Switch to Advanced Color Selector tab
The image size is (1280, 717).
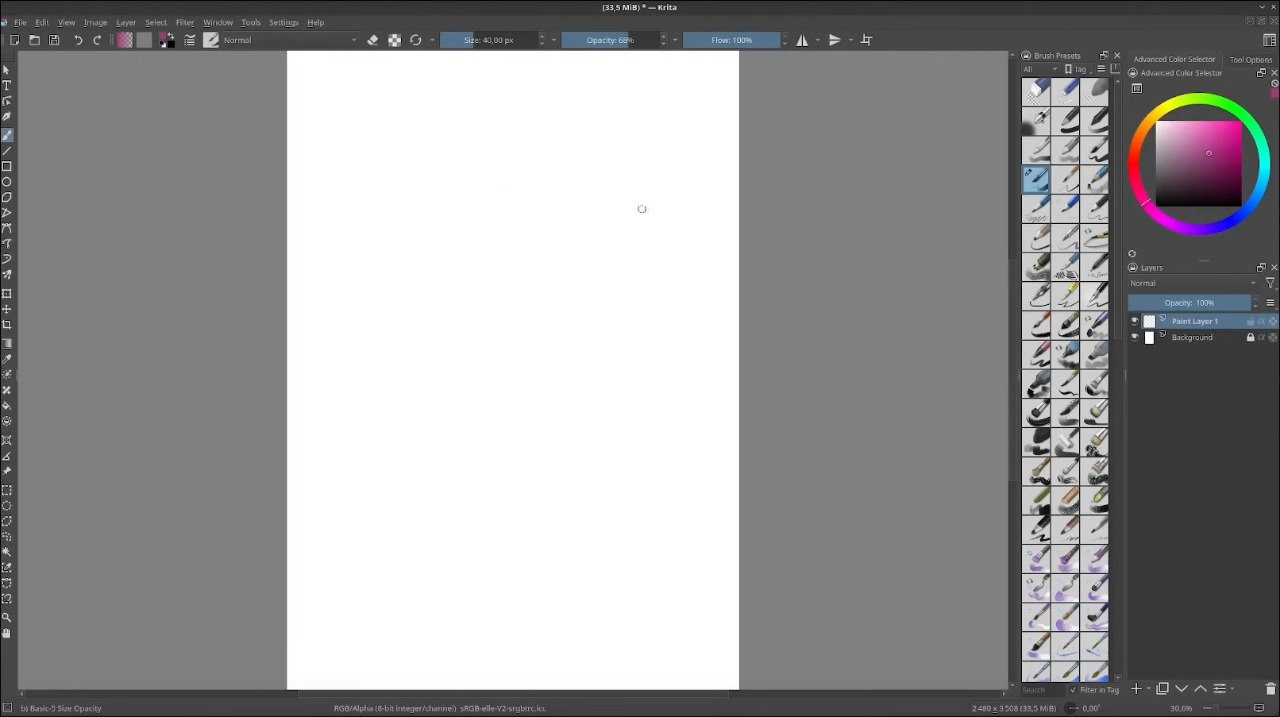(x=1175, y=59)
